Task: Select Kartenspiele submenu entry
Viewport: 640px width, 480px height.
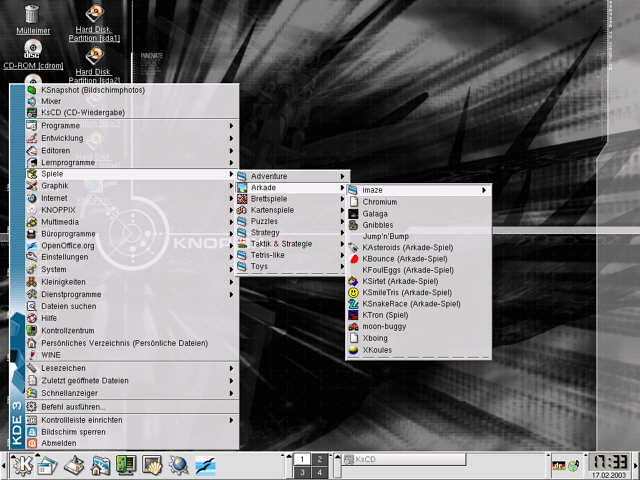Action: click(292, 210)
